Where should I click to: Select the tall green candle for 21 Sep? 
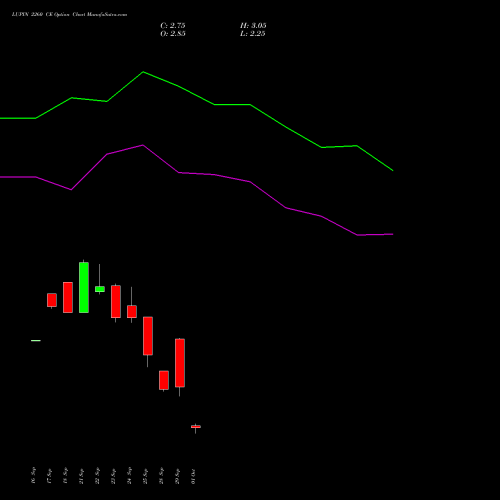tap(84, 287)
